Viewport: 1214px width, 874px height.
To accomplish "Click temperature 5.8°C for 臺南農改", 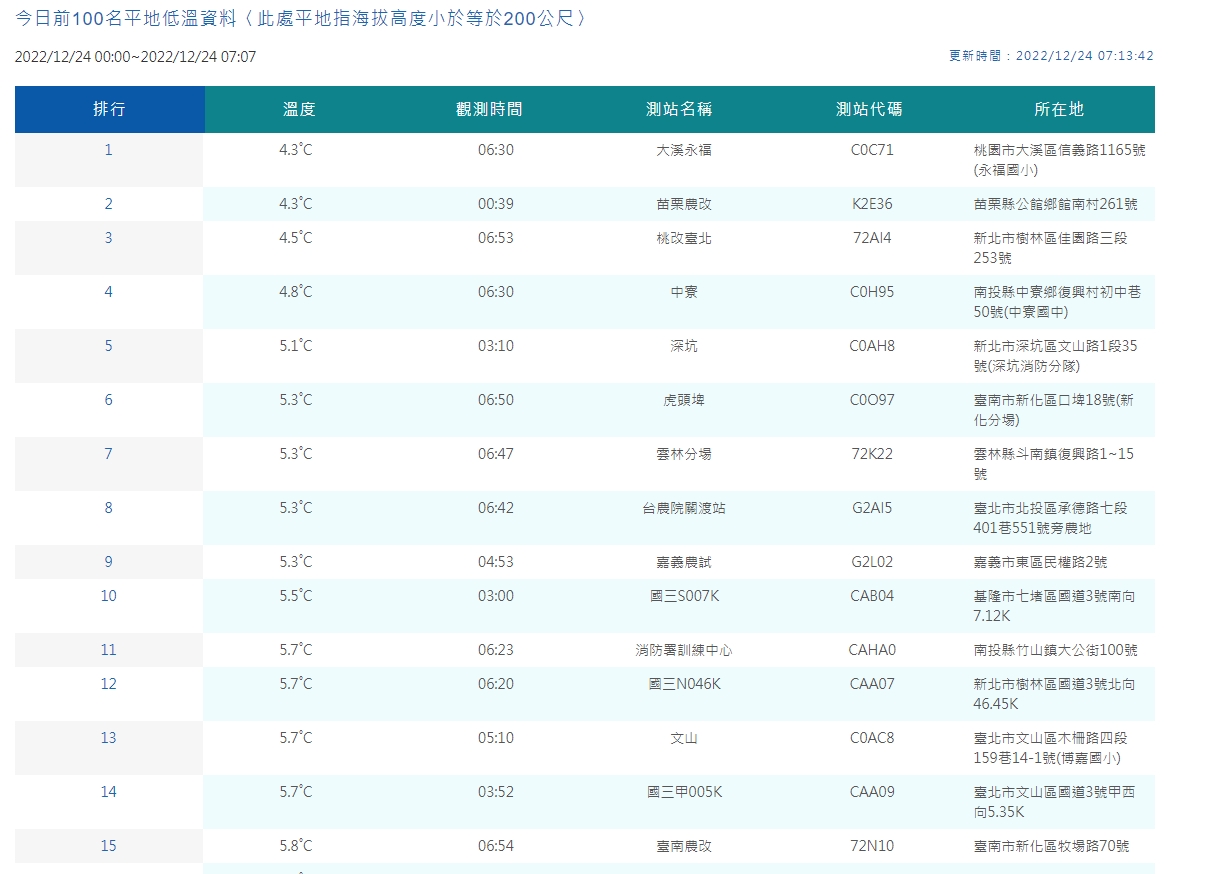I will [296, 846].
